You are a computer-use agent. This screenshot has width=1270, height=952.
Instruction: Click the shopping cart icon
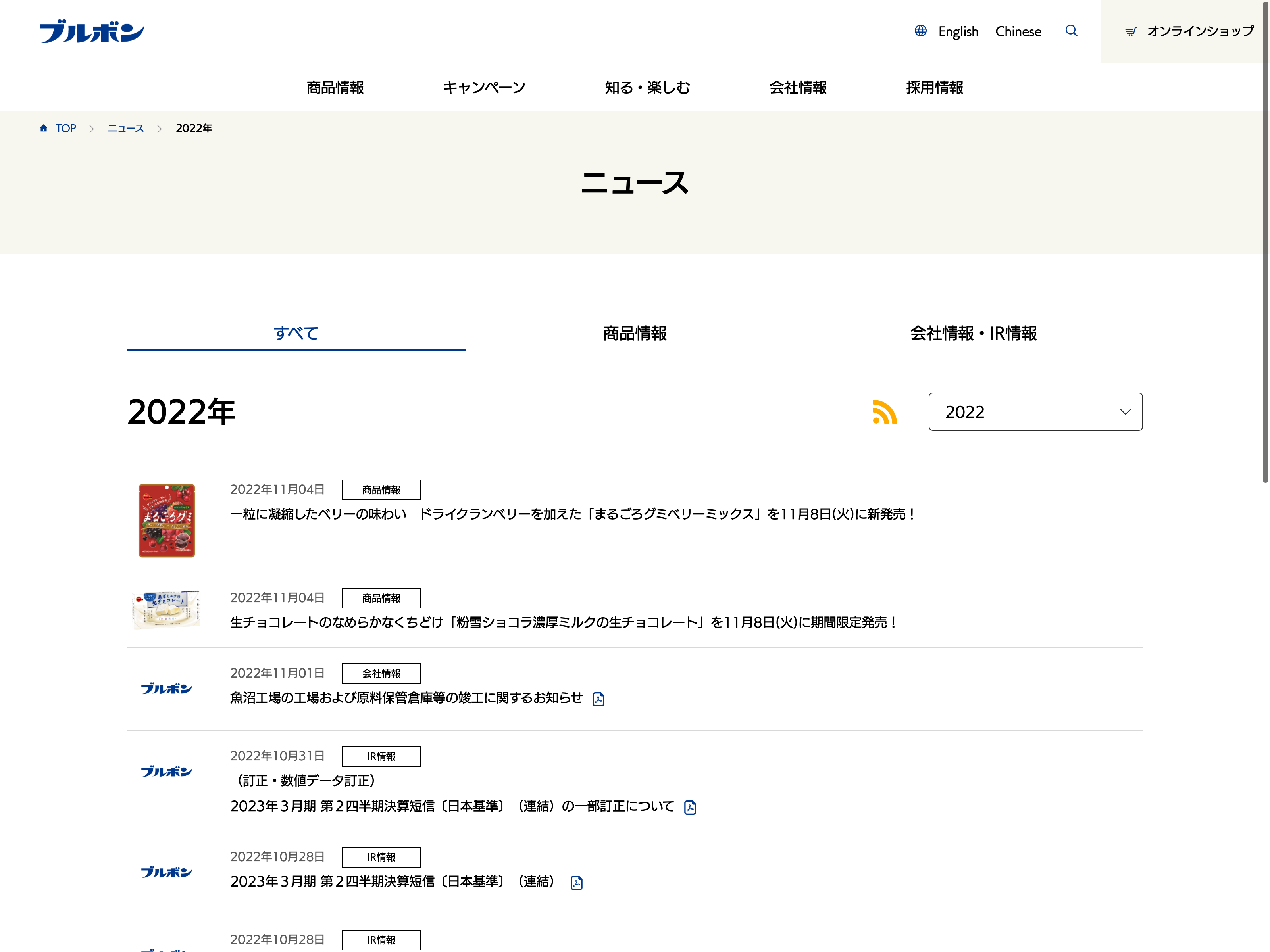pyautogui.click(x=1130, y=32)
